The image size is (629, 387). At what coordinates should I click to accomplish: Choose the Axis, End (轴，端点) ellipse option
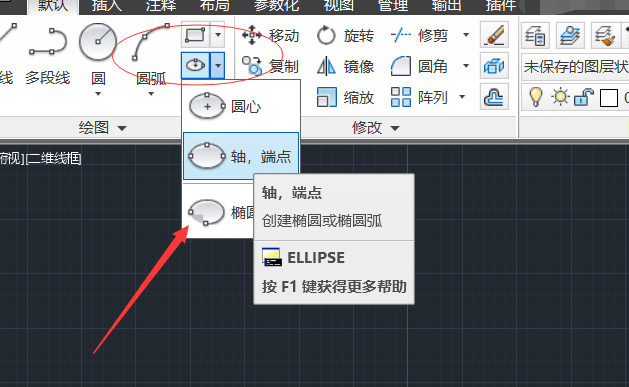click(x=241, y=156)
